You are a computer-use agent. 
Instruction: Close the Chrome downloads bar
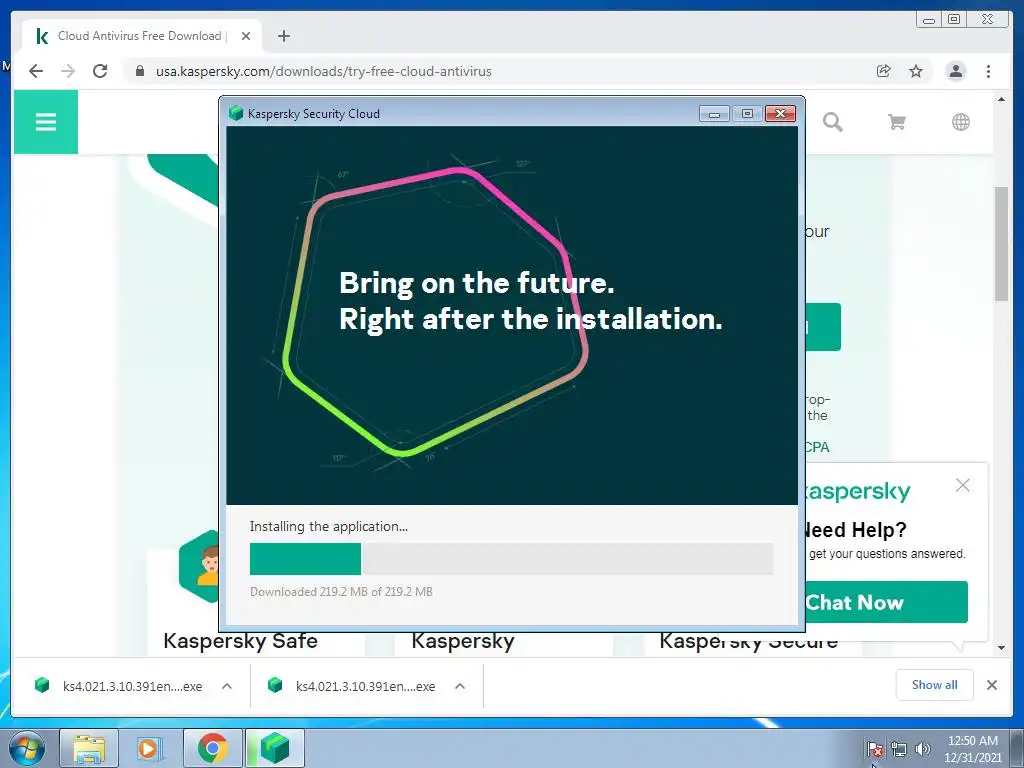tap(991, 685)
